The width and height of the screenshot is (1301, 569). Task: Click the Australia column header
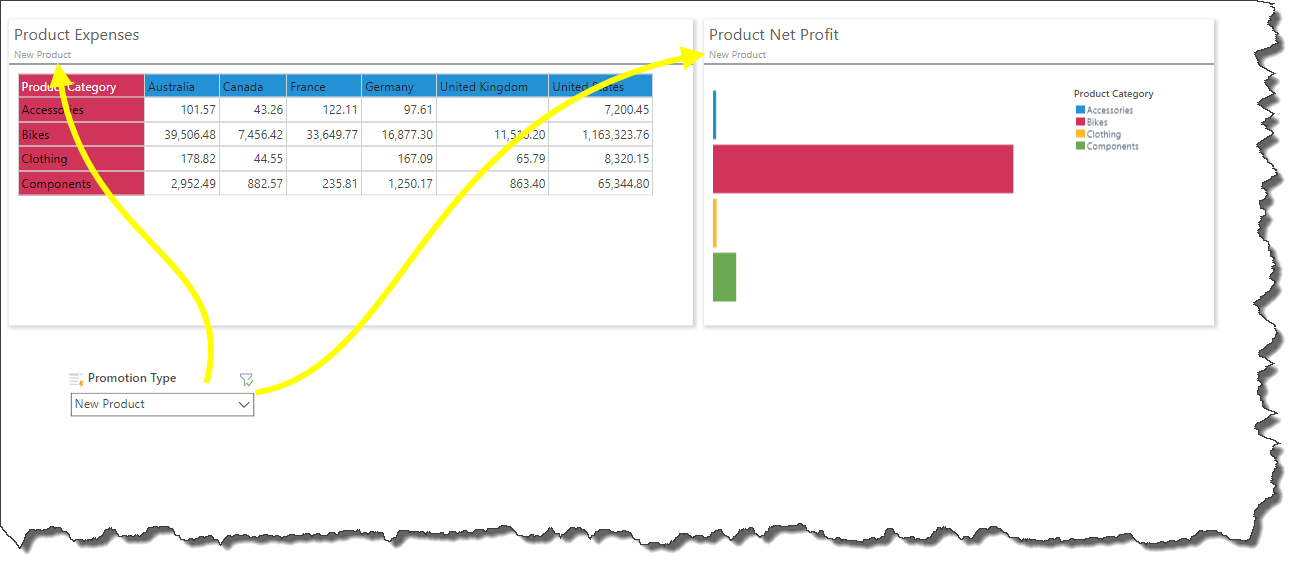(181, 87)
